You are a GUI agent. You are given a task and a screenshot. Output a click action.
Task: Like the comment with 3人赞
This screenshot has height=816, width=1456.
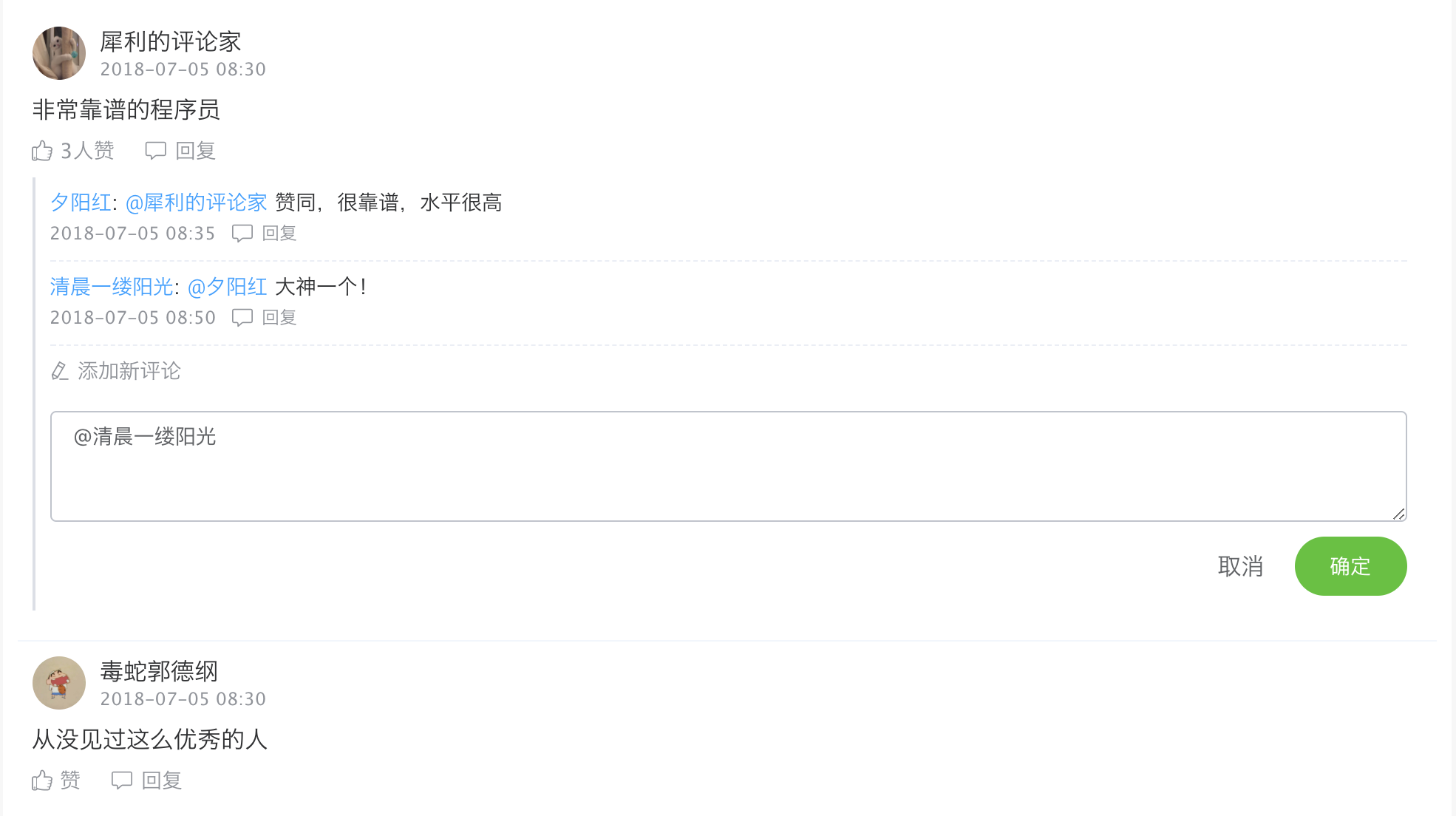[42, 151]
